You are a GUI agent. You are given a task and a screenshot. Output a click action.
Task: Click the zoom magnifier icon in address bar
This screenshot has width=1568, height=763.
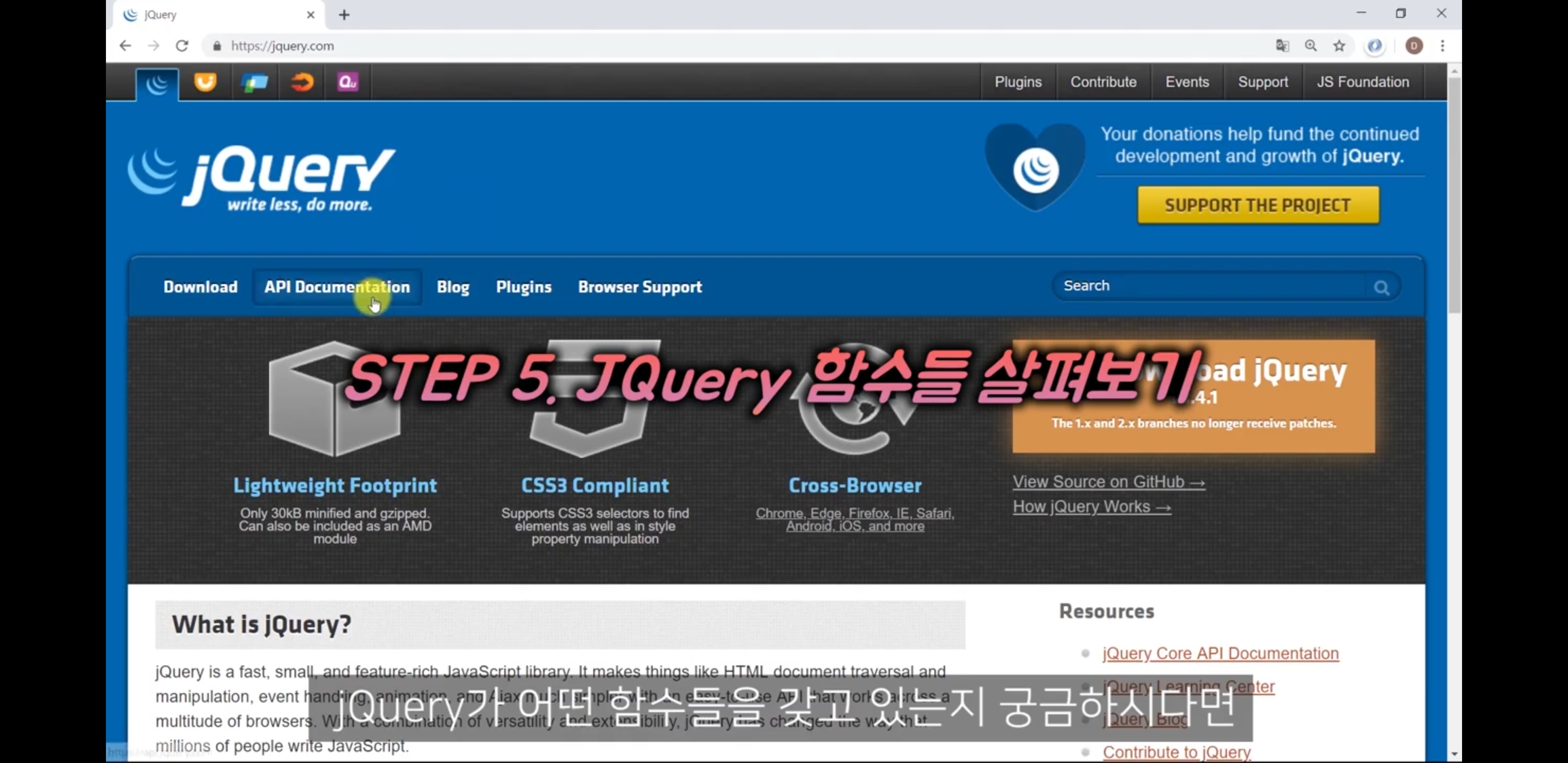pos(1311,46)
